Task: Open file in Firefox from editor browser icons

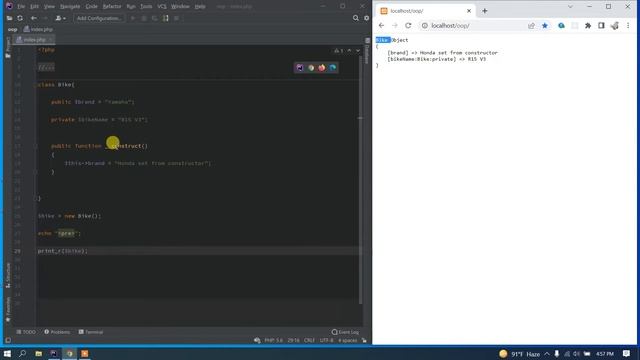Action: click(322, 68)
